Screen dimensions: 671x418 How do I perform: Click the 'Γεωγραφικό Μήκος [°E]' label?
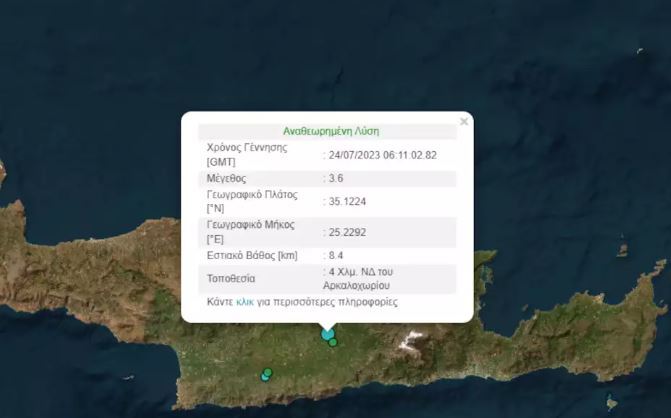click(x=251, y=232)
